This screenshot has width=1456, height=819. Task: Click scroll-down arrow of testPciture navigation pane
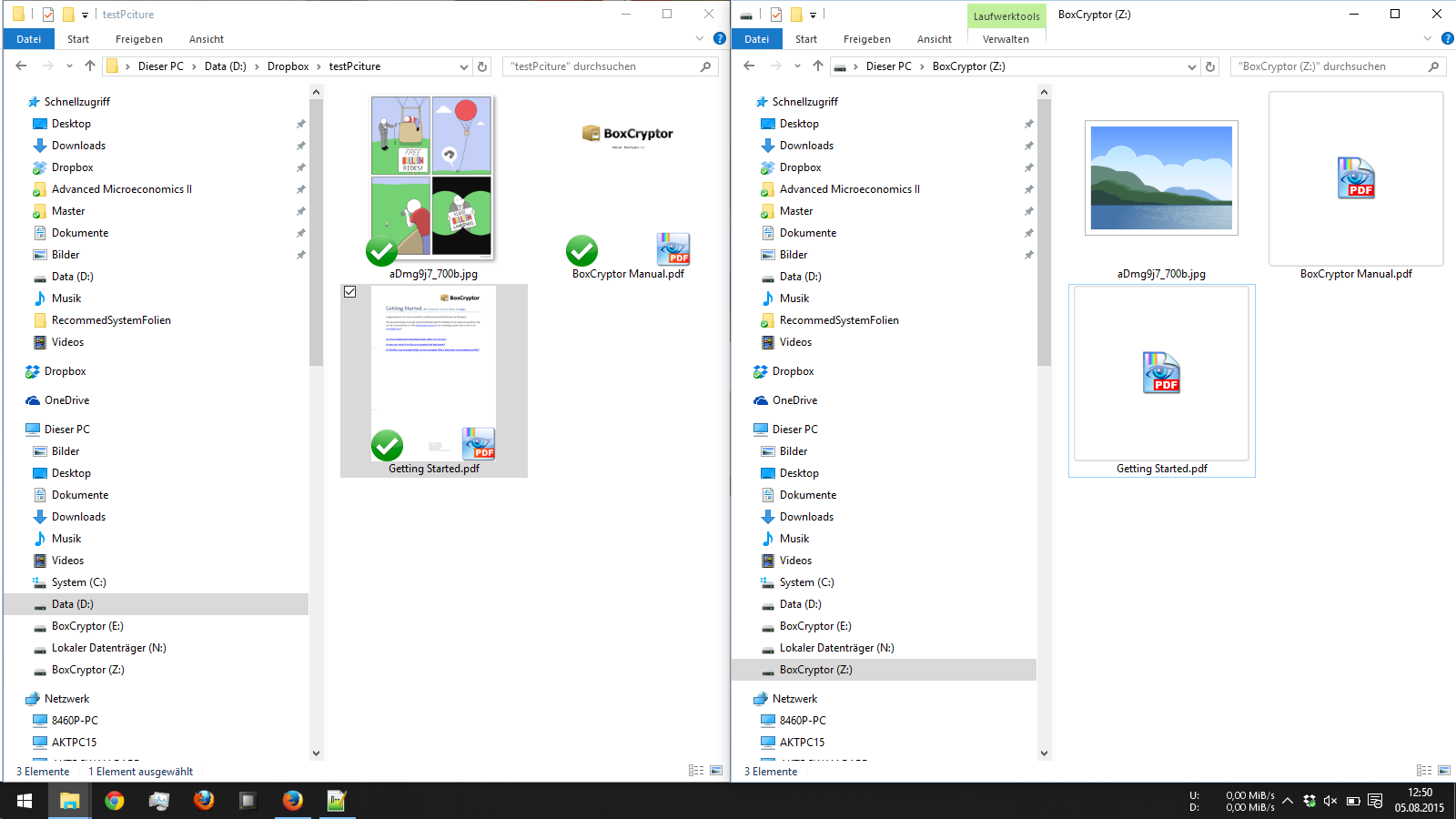316,753
